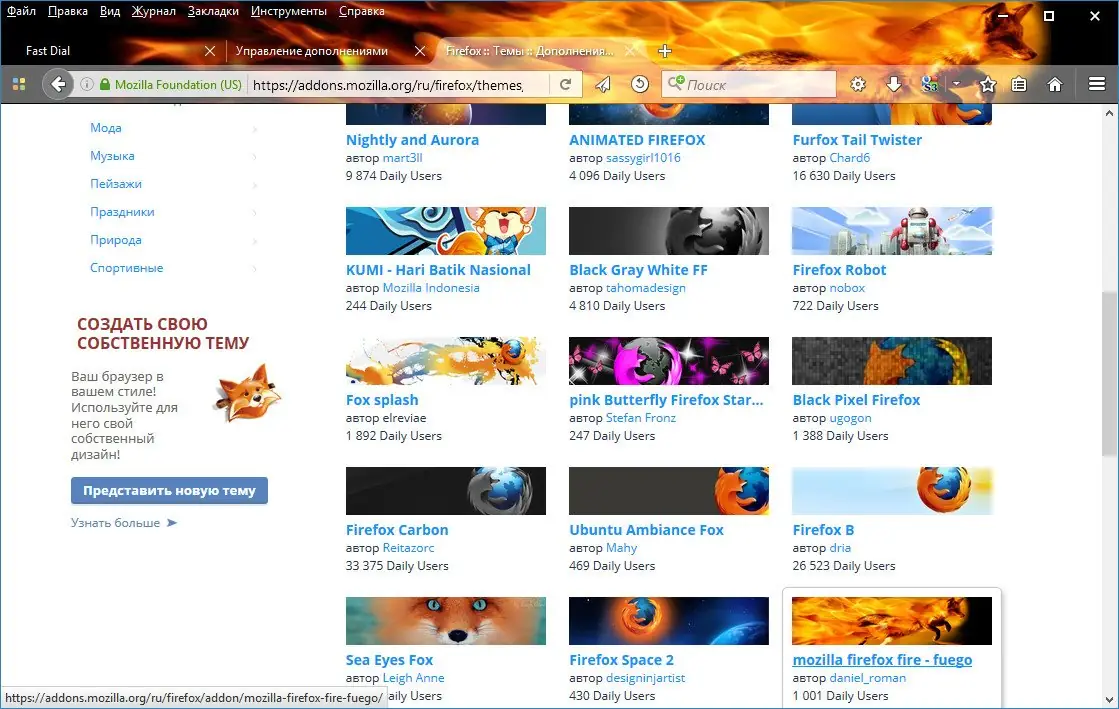Open the Инструменты menu
This screenshot has height=709, width=1119.
point(289,11)
